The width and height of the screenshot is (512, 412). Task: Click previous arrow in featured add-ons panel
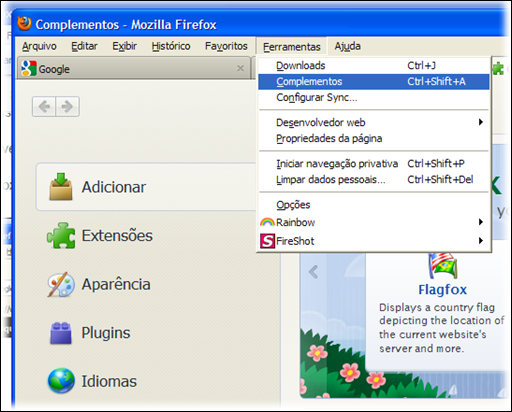coord(313,272)
